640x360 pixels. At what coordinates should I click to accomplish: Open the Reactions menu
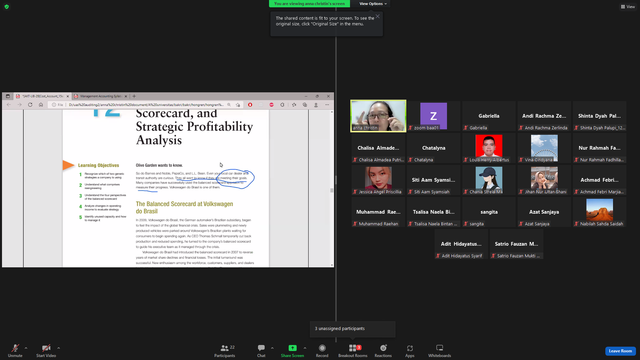[383, 350]
